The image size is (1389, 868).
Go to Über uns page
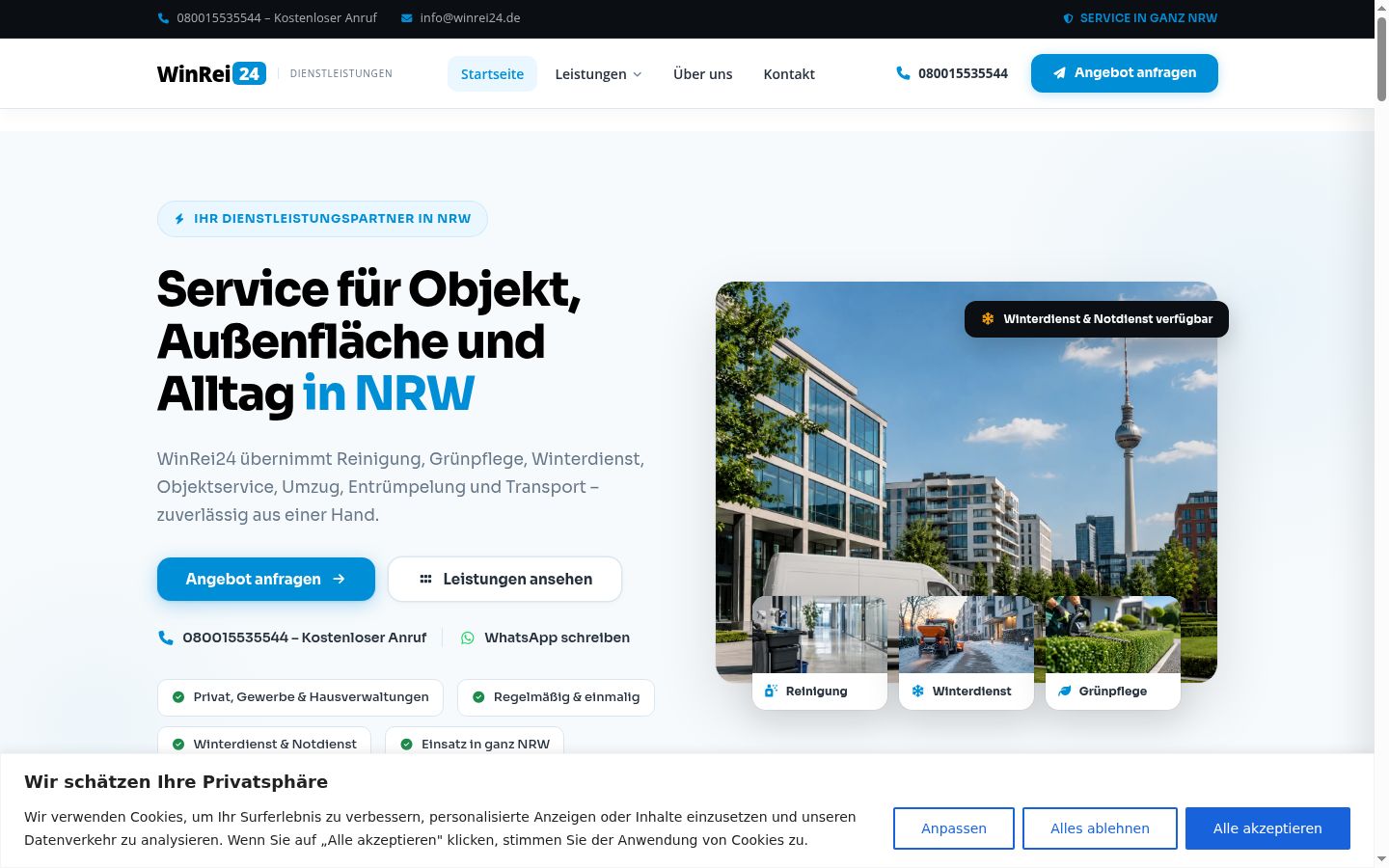703,74
